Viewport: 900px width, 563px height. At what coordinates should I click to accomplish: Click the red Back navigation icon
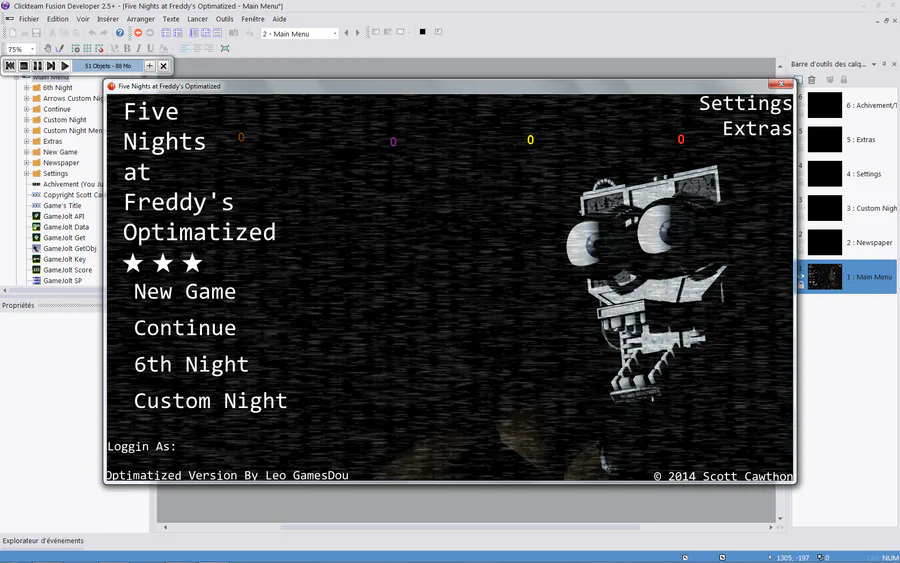[138, 33]
